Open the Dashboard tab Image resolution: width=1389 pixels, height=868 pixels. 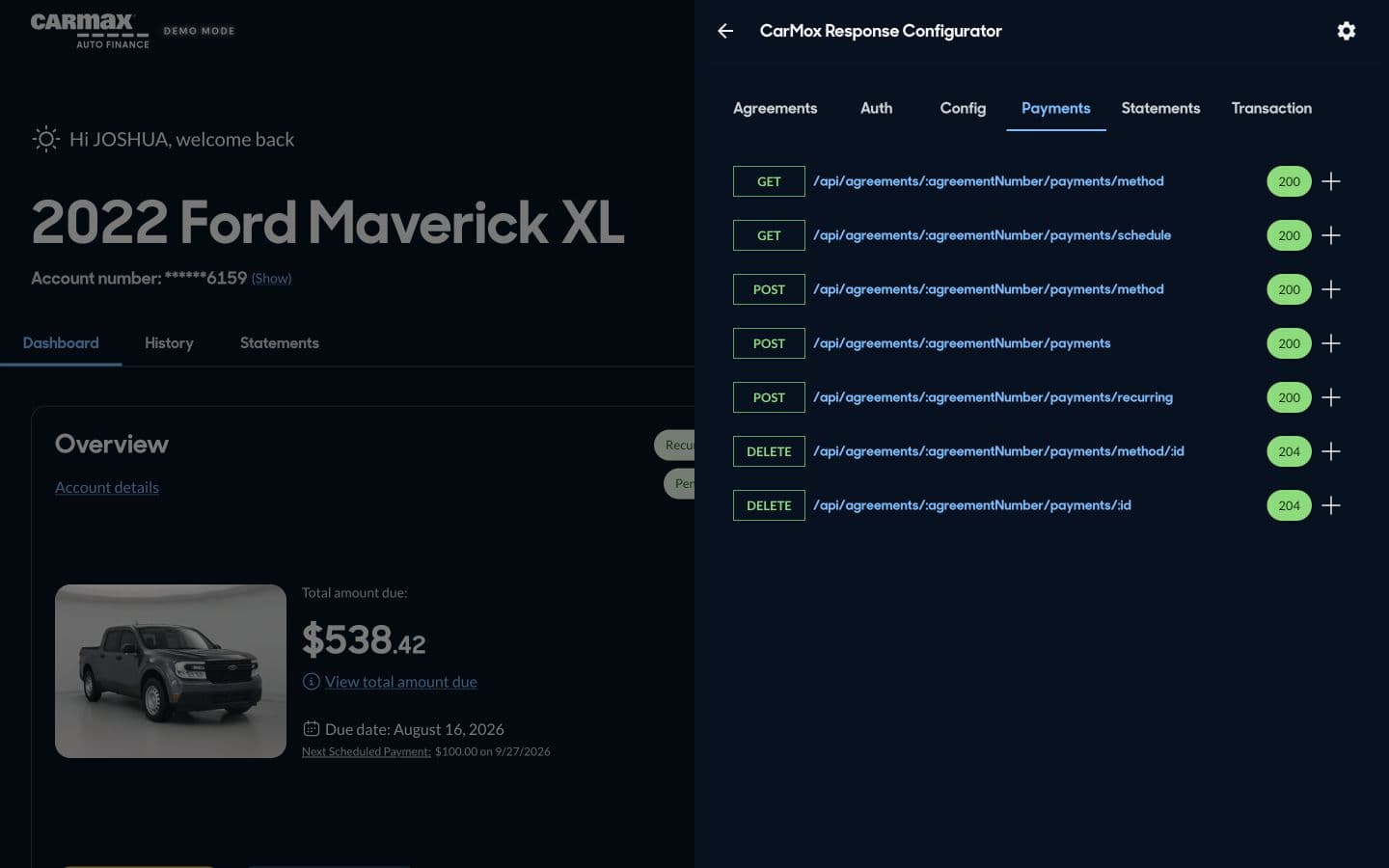click(61, 343)
